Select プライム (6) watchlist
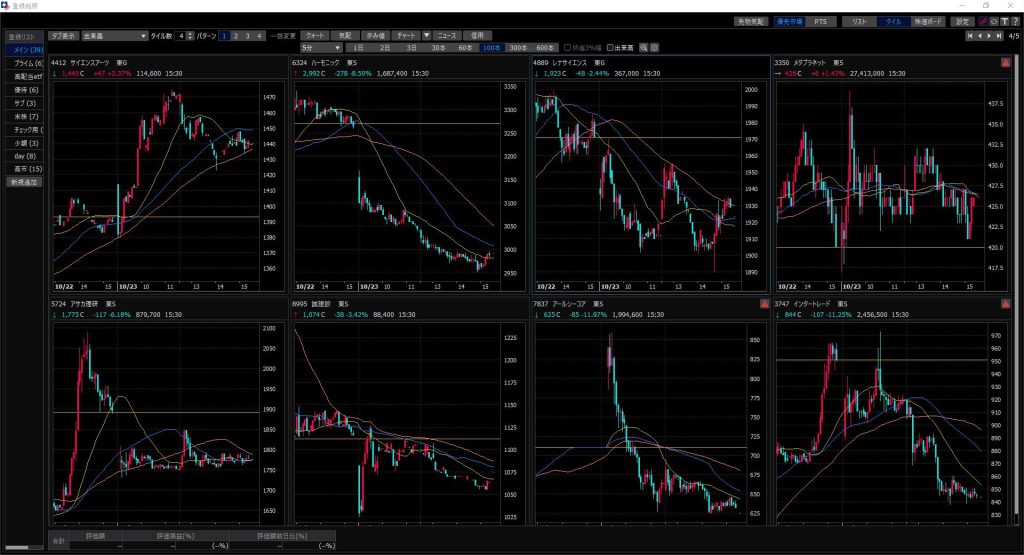The height and width of the screenshot is (555, 1024). point(23,63)
